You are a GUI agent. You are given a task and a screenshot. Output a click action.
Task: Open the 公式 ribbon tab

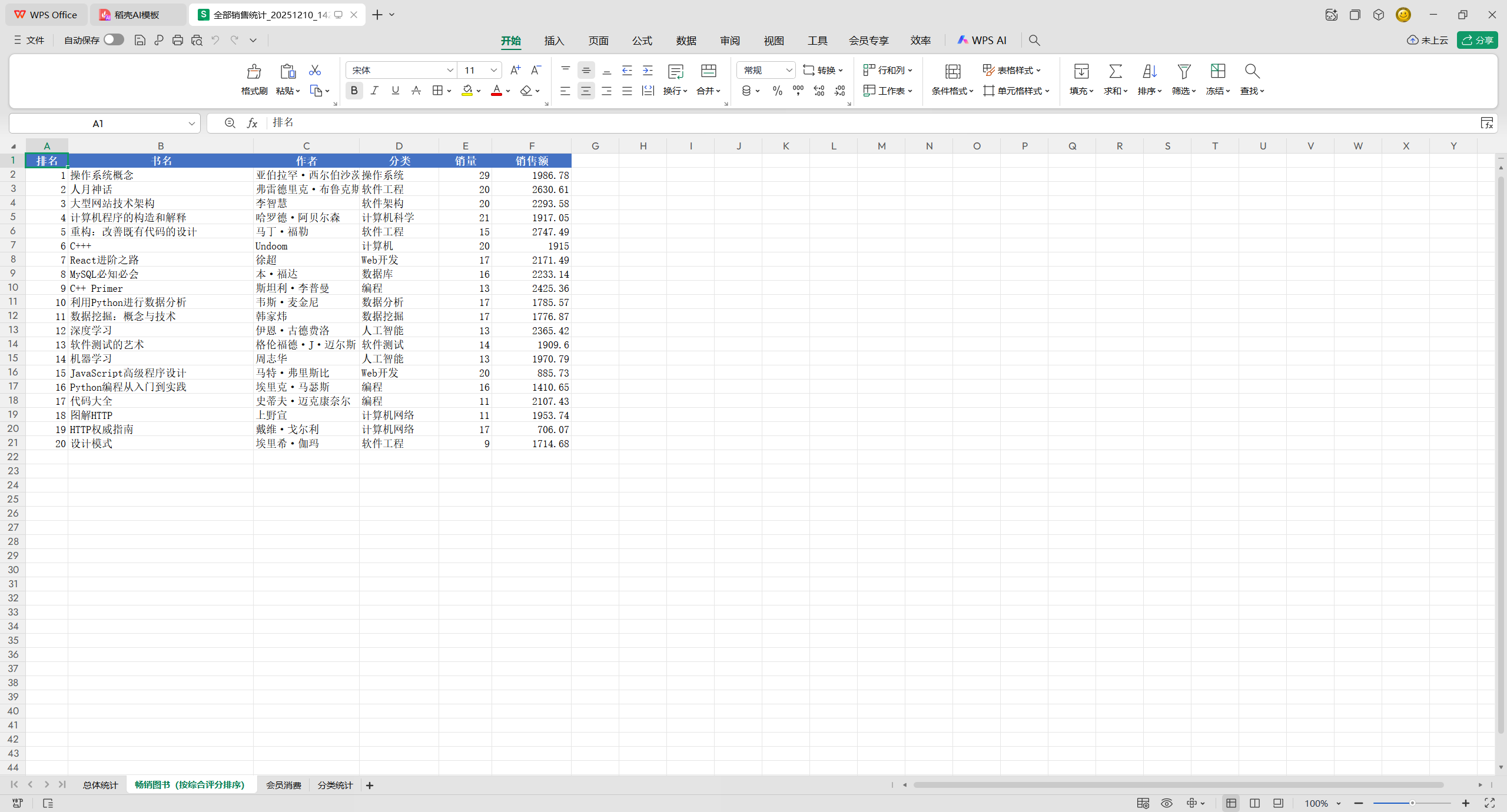642,41
